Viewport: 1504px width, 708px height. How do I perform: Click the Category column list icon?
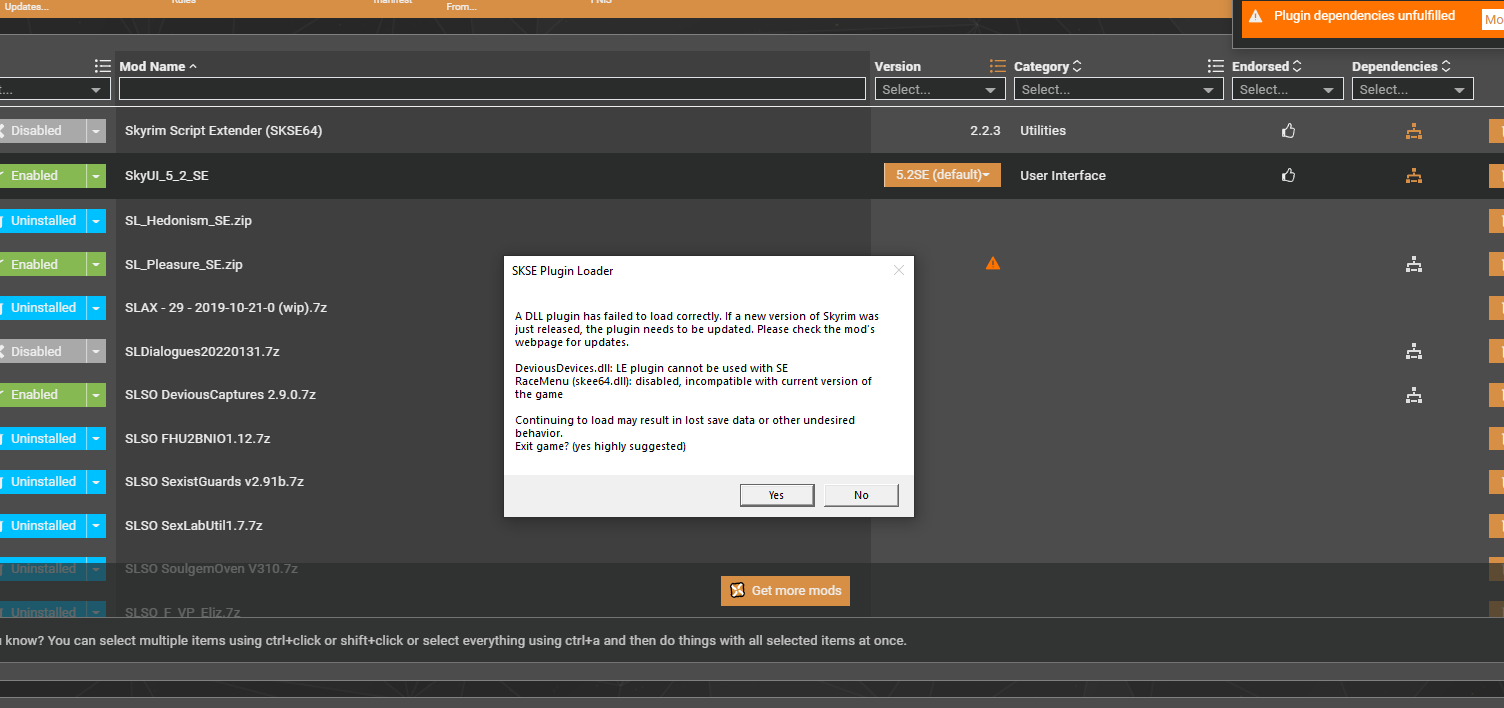[x=1215, y=66]
